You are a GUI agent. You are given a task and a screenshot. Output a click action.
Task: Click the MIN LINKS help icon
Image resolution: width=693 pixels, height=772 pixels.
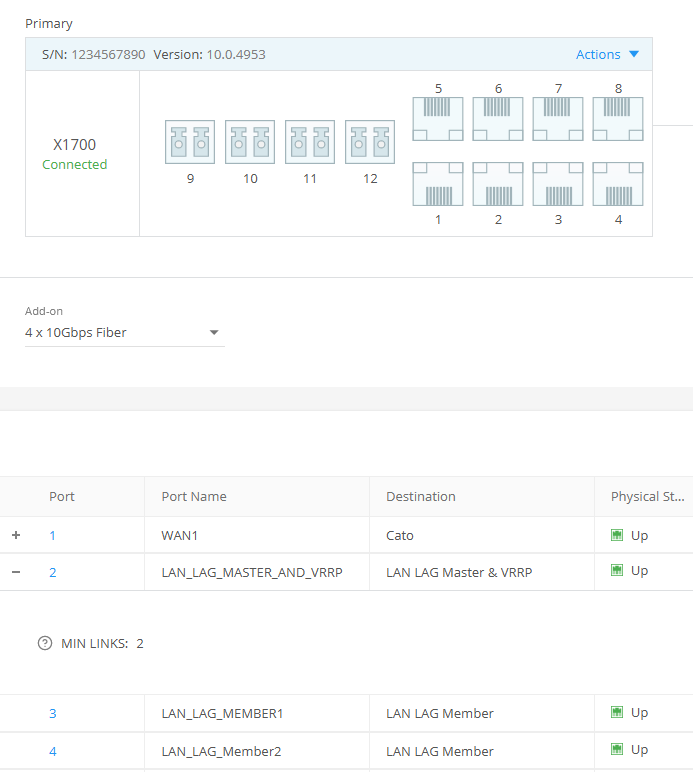[45, 643]
